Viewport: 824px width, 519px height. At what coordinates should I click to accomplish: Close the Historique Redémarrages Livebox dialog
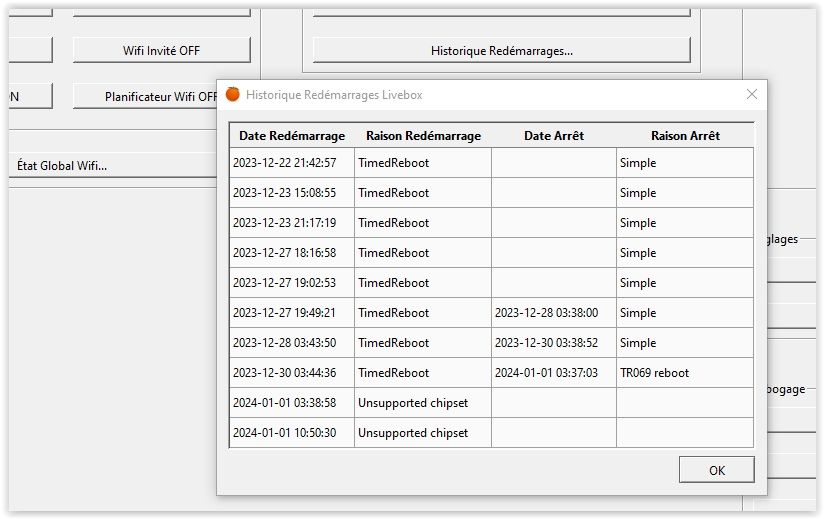(x=752, y=94)
